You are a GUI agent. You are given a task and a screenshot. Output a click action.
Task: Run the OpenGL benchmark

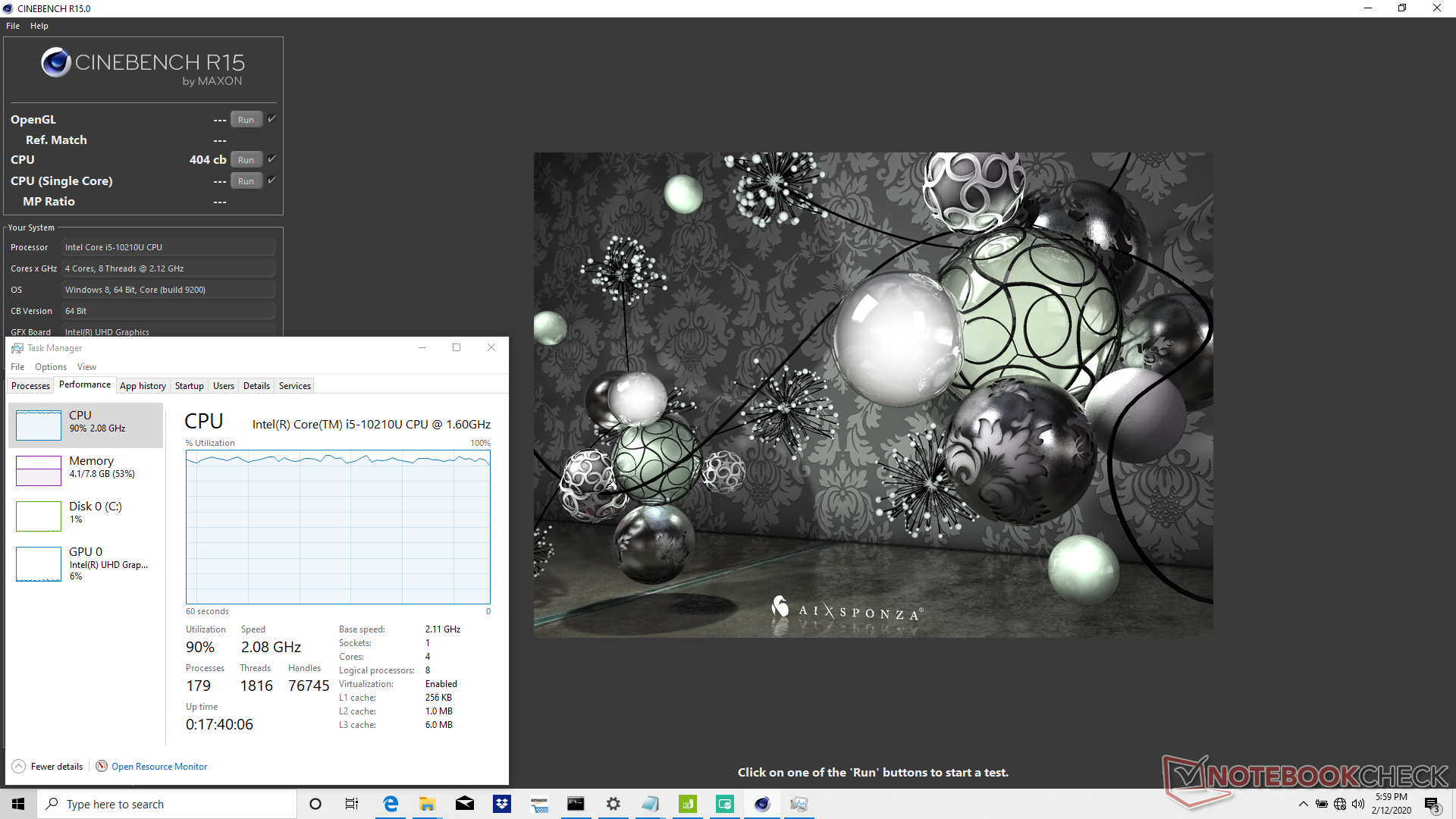click(246, 120)
